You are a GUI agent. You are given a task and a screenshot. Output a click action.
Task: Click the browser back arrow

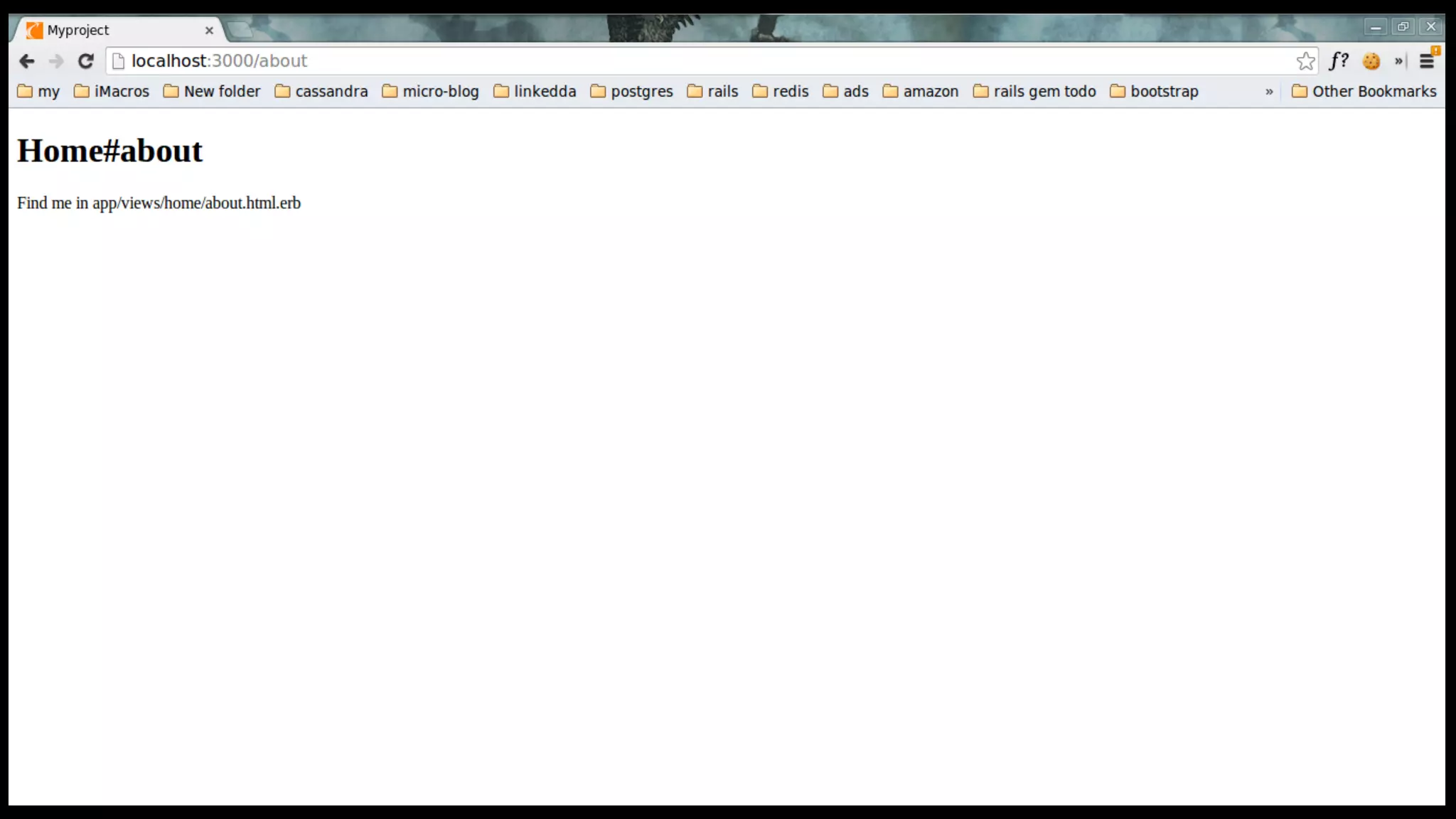pyautogui.click(x=27, y=61)
